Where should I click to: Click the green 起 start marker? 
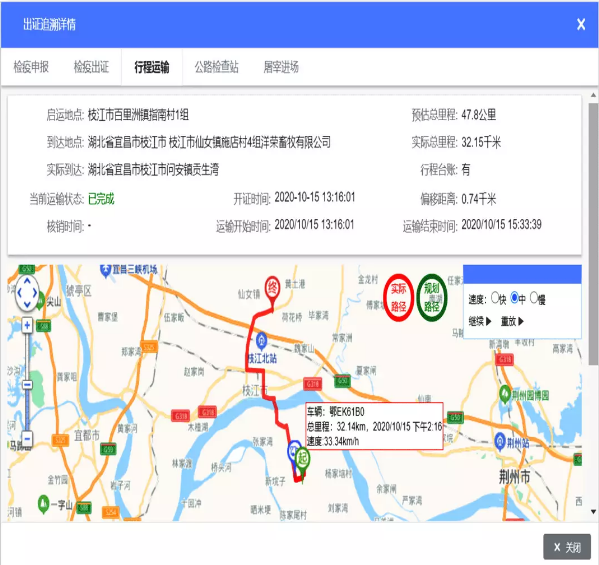click(x=303, y=460)
